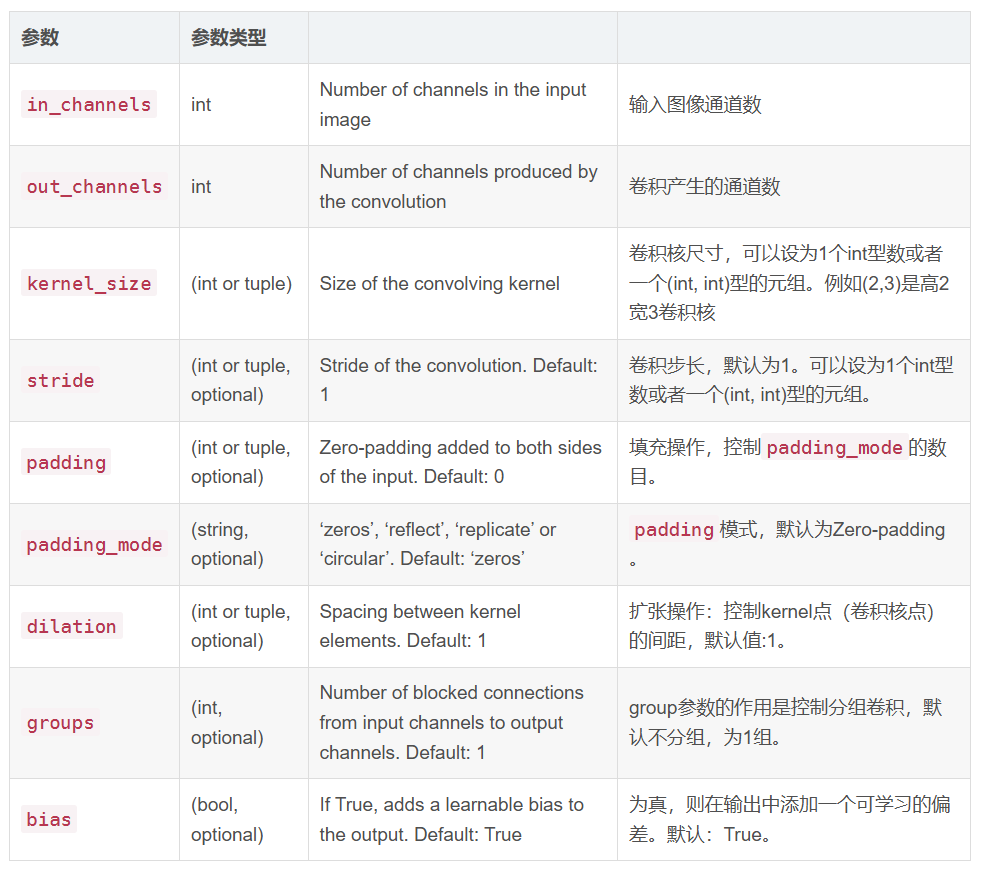
Task: Click inline padding_mode code in padding row
Action: (835, 447)
